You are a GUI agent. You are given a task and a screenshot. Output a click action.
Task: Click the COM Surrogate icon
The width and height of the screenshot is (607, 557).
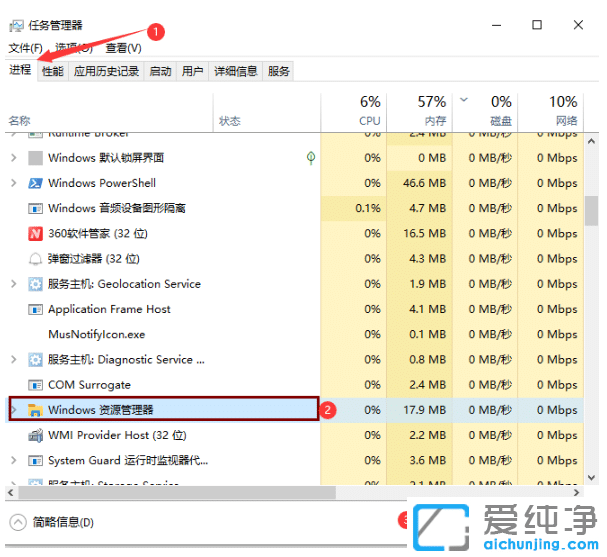(x=35, y=385)
